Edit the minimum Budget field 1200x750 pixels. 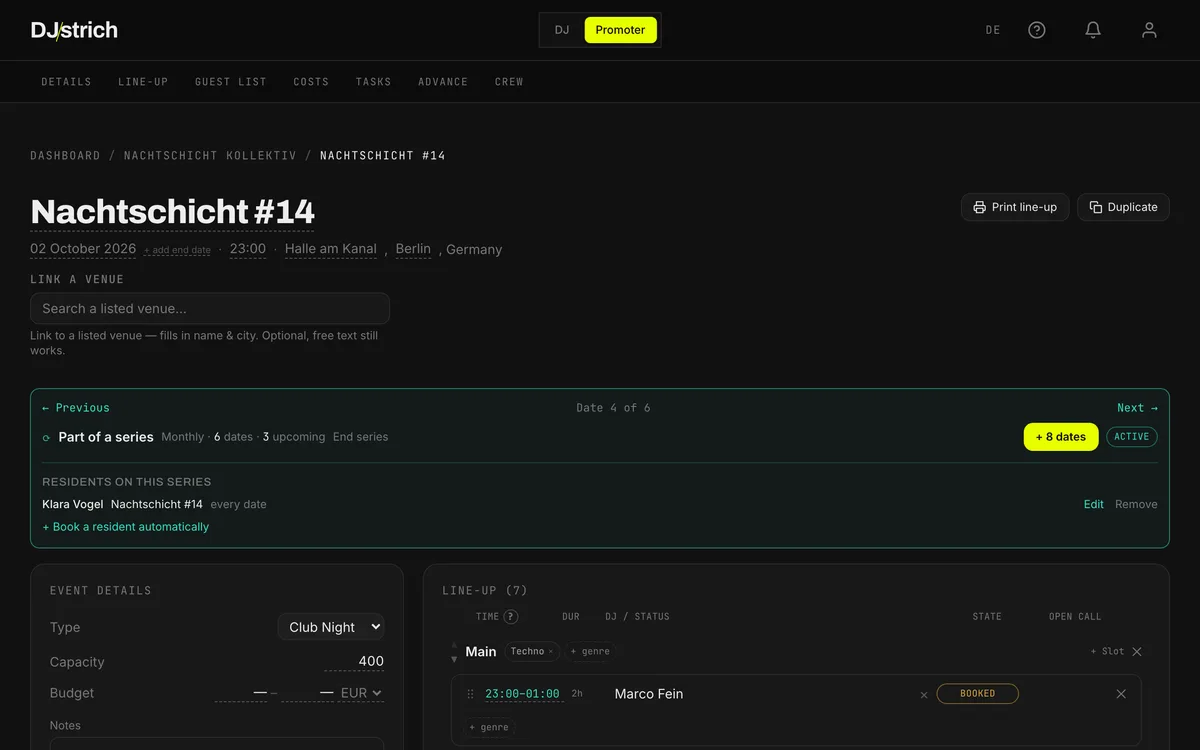241,692
